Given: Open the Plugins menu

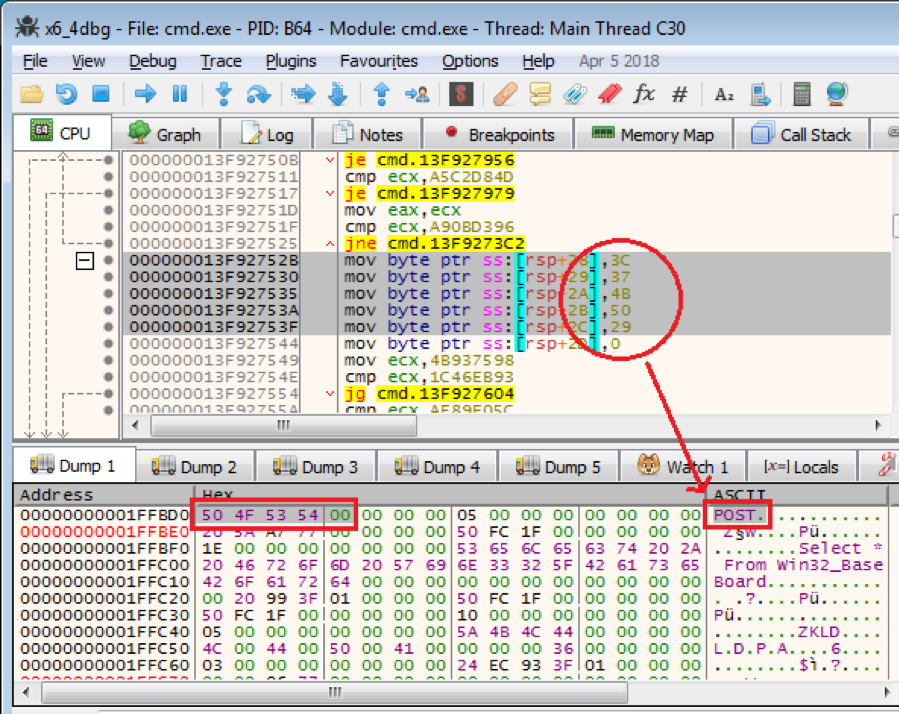Looking at the screenshot, I should click(x=291, y=61).
